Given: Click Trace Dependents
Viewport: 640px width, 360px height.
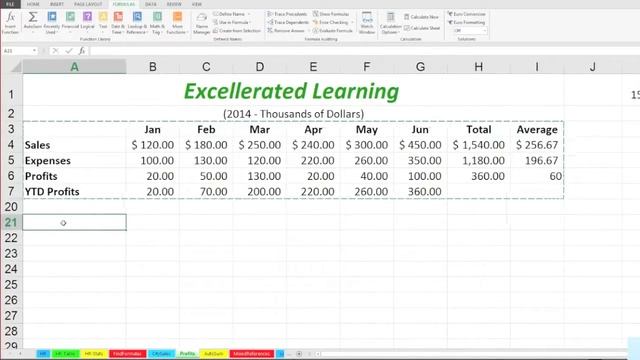Looking at the screenshot, I should (288, 22).
